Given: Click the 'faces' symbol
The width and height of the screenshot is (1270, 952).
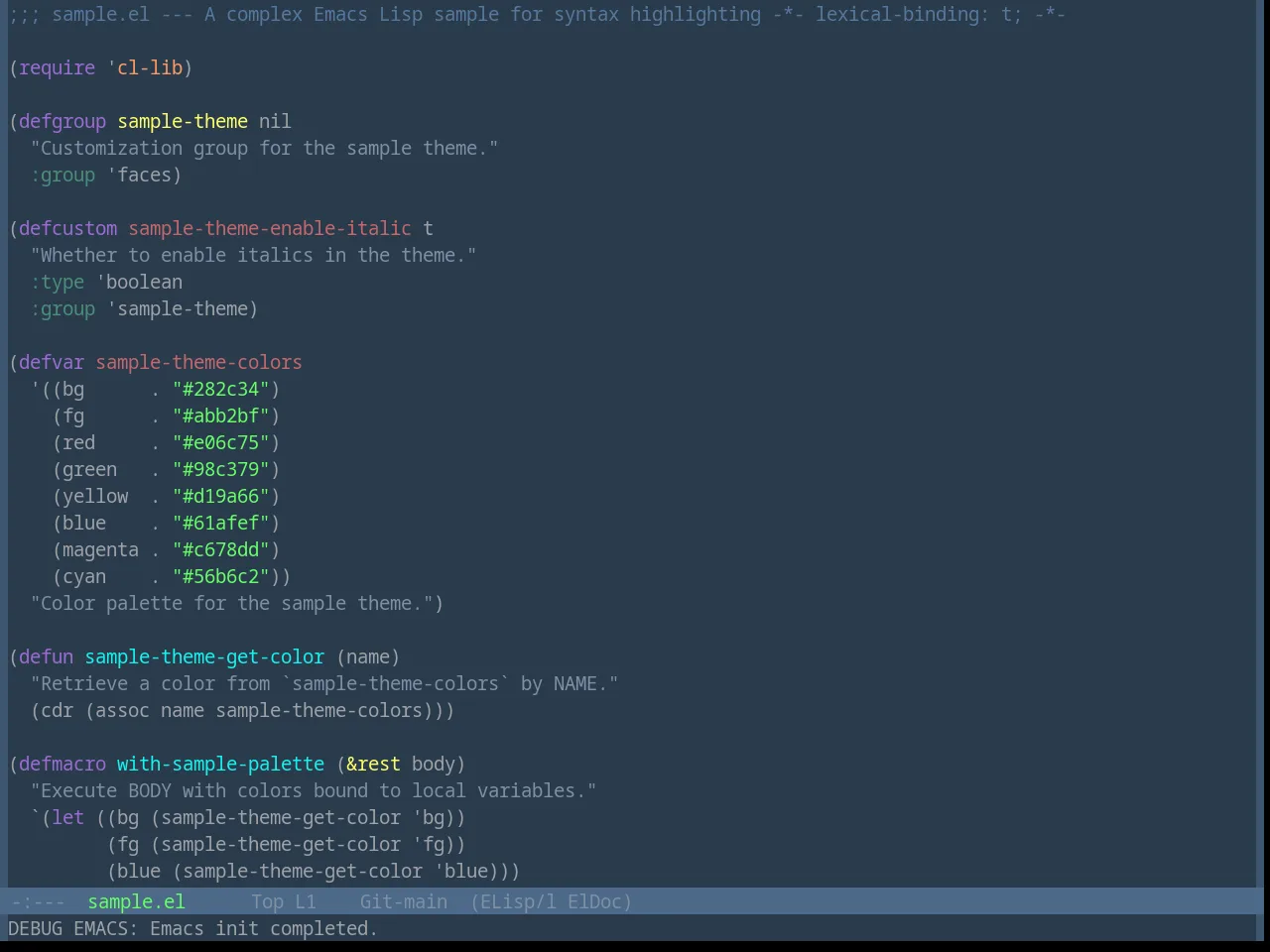Looking at the screenshot, I should click(144, 175).
